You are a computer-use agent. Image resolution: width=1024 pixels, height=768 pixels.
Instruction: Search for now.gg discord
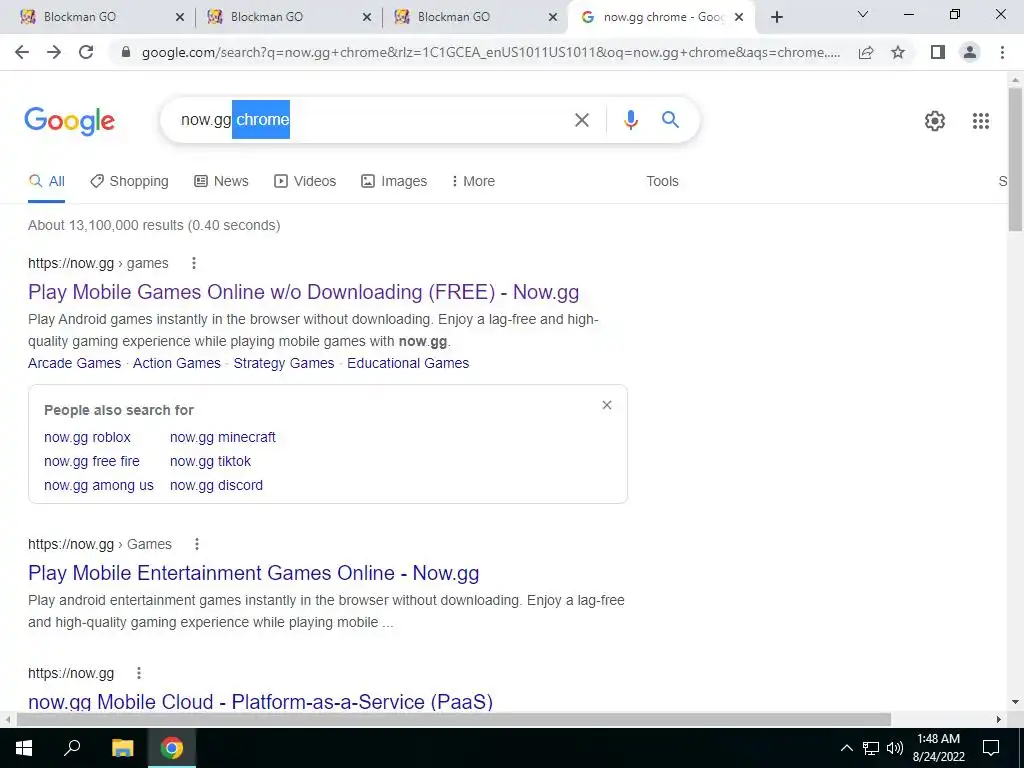[x=216, y=485]
